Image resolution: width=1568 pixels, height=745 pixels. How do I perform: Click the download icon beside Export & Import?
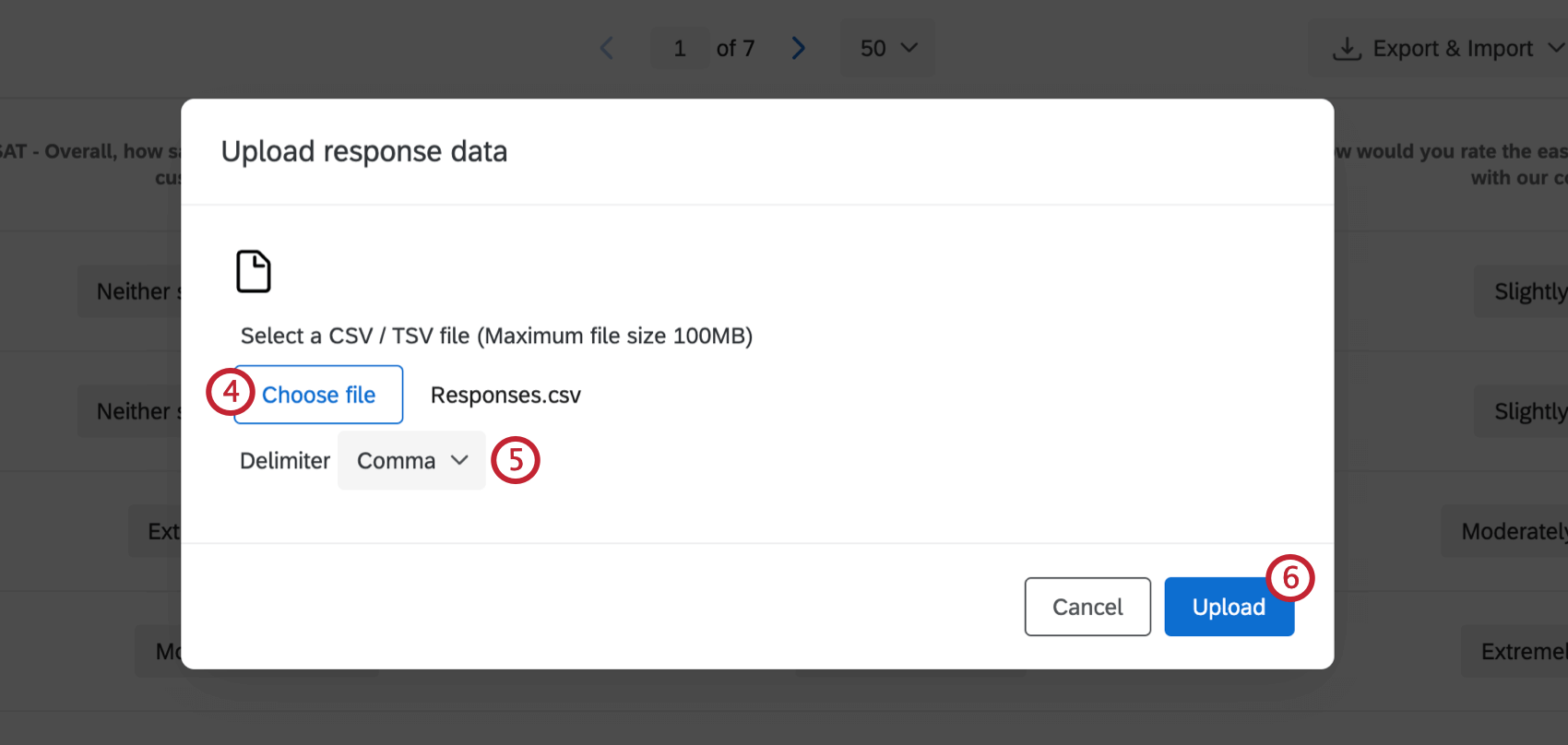point(1347,49)
